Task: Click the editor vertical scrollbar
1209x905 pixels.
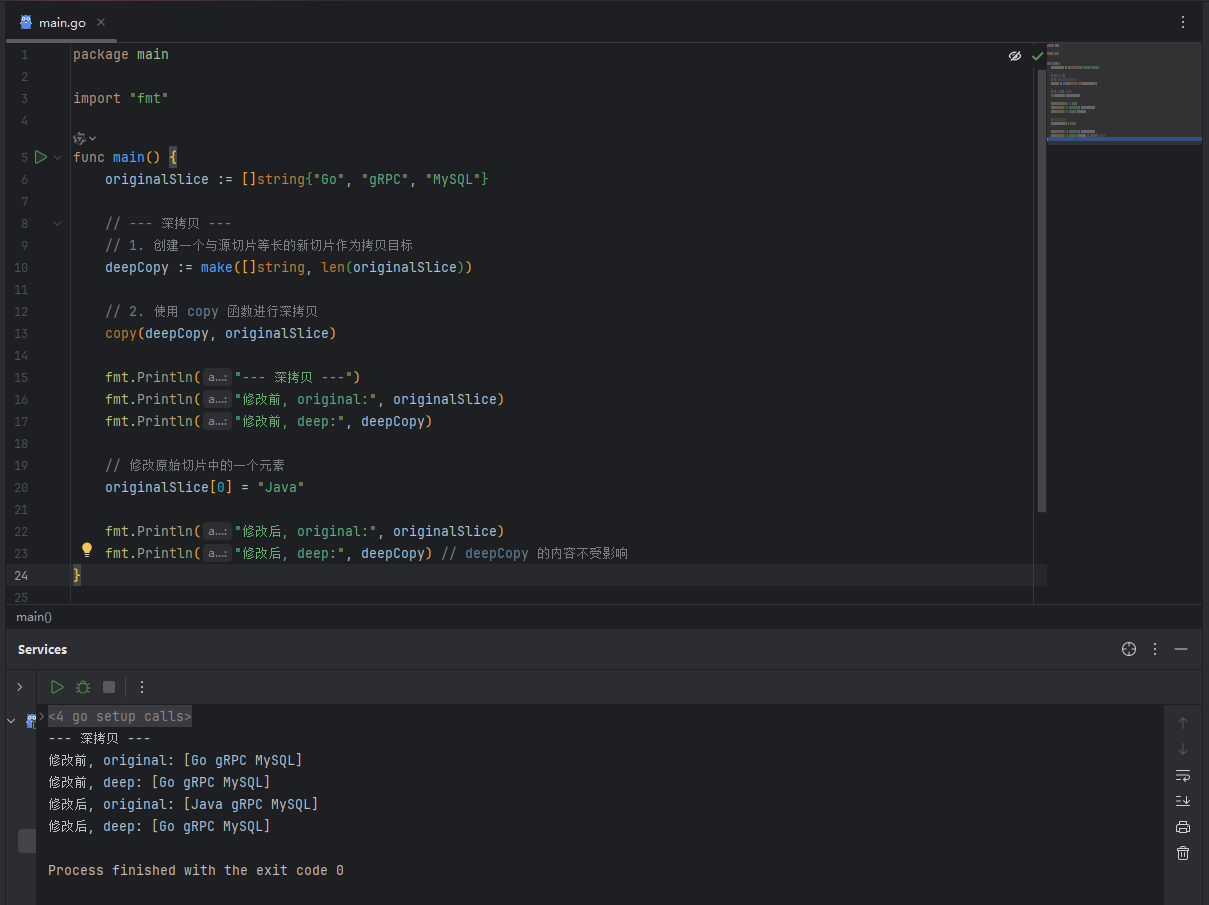Action: tap(1041, 290)
